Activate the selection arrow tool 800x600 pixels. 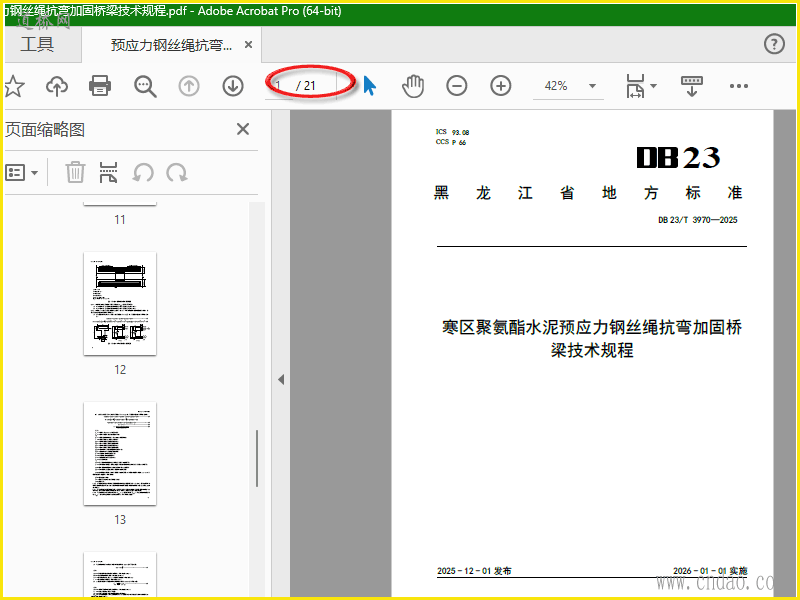pos(370,86)
